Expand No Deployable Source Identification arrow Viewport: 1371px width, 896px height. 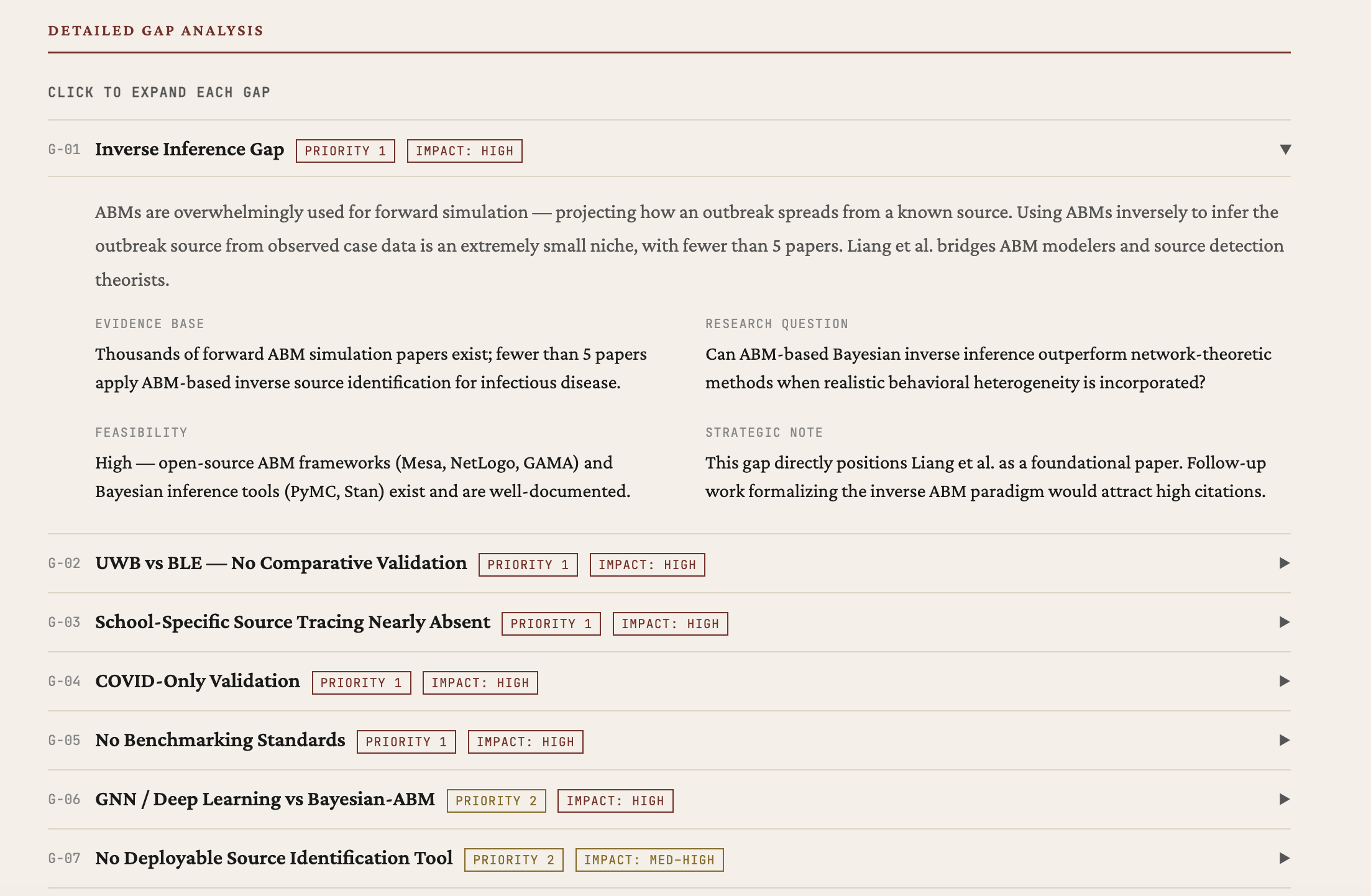(x=1284, y=858)
